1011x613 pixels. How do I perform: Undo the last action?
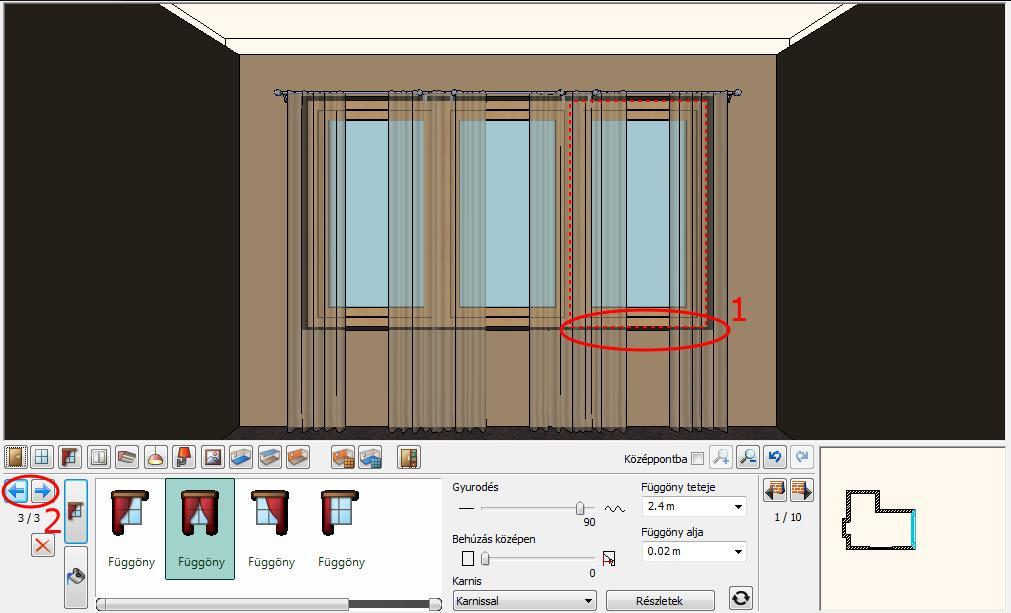click(x=775, y=458)
